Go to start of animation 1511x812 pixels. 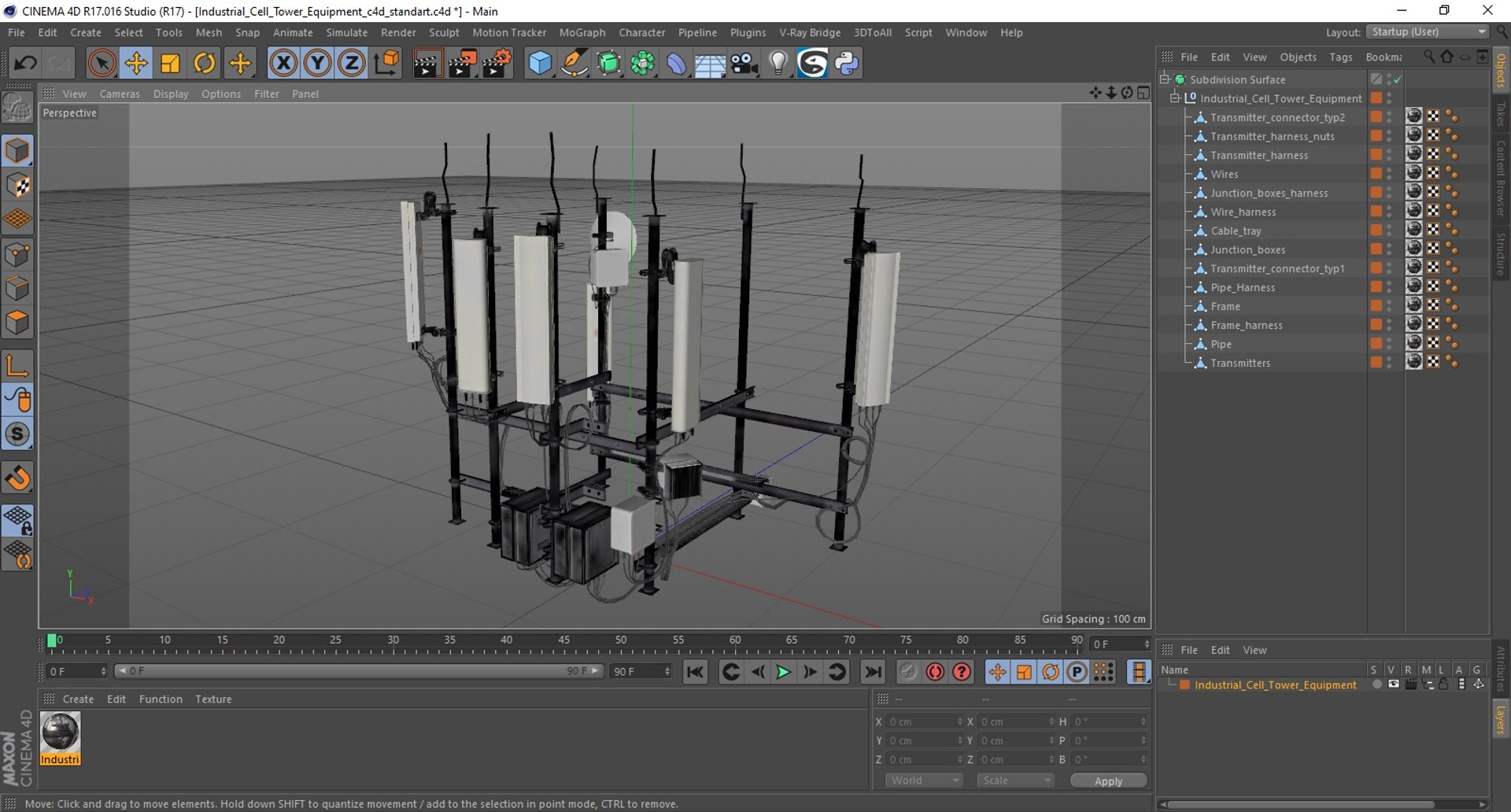695,672
